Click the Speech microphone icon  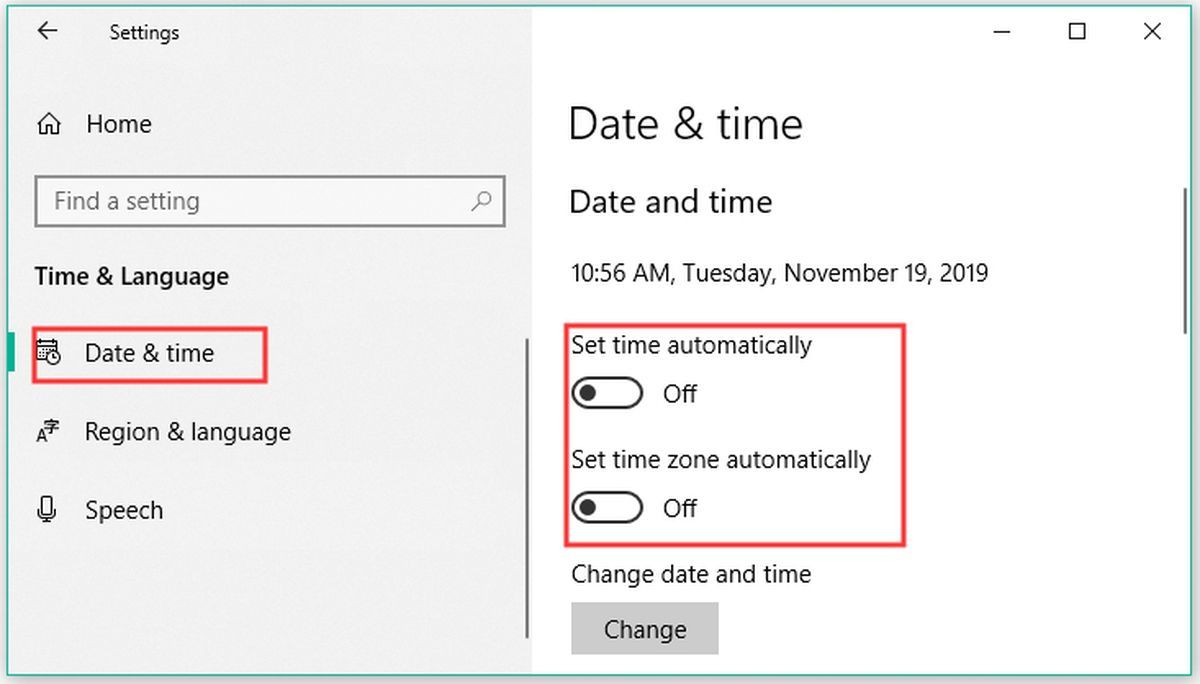[47, 510]
